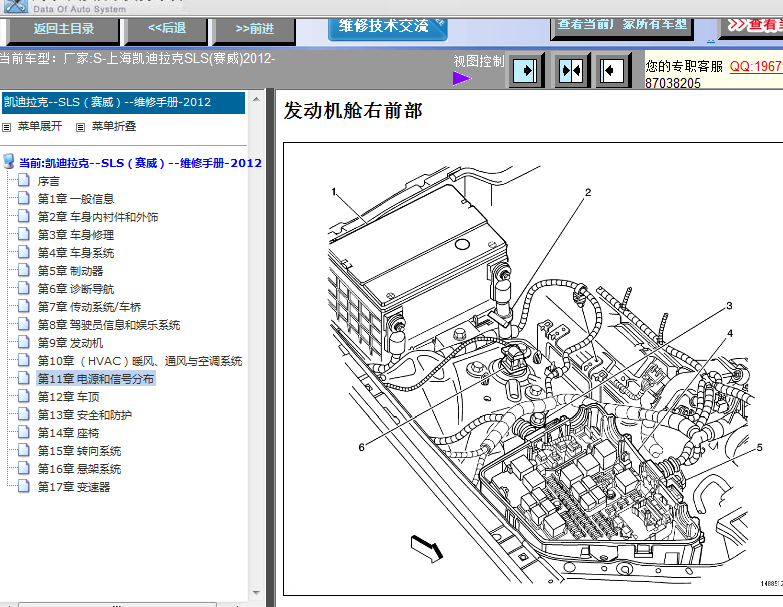Select 第11章 电源和信号分布

(96, 379)
